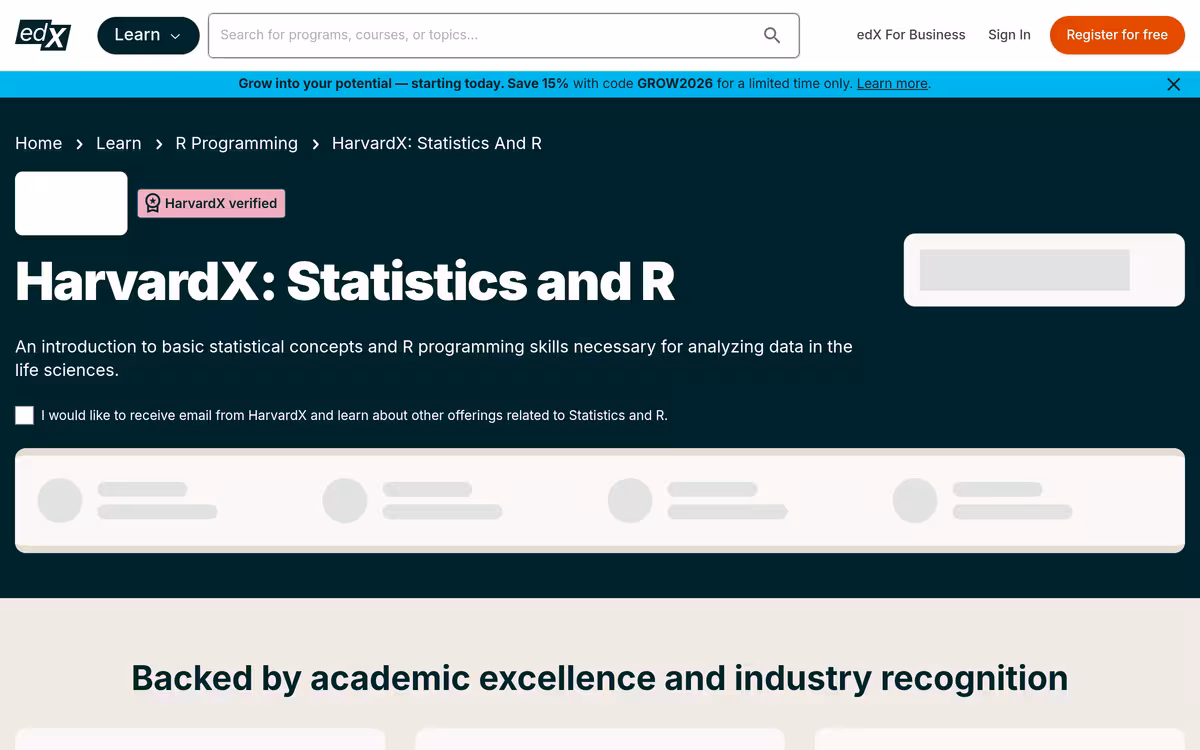Click the HarvardX: Statistics and R title
The width and height of the screenshot is (1200, 750).
(345, 282)
